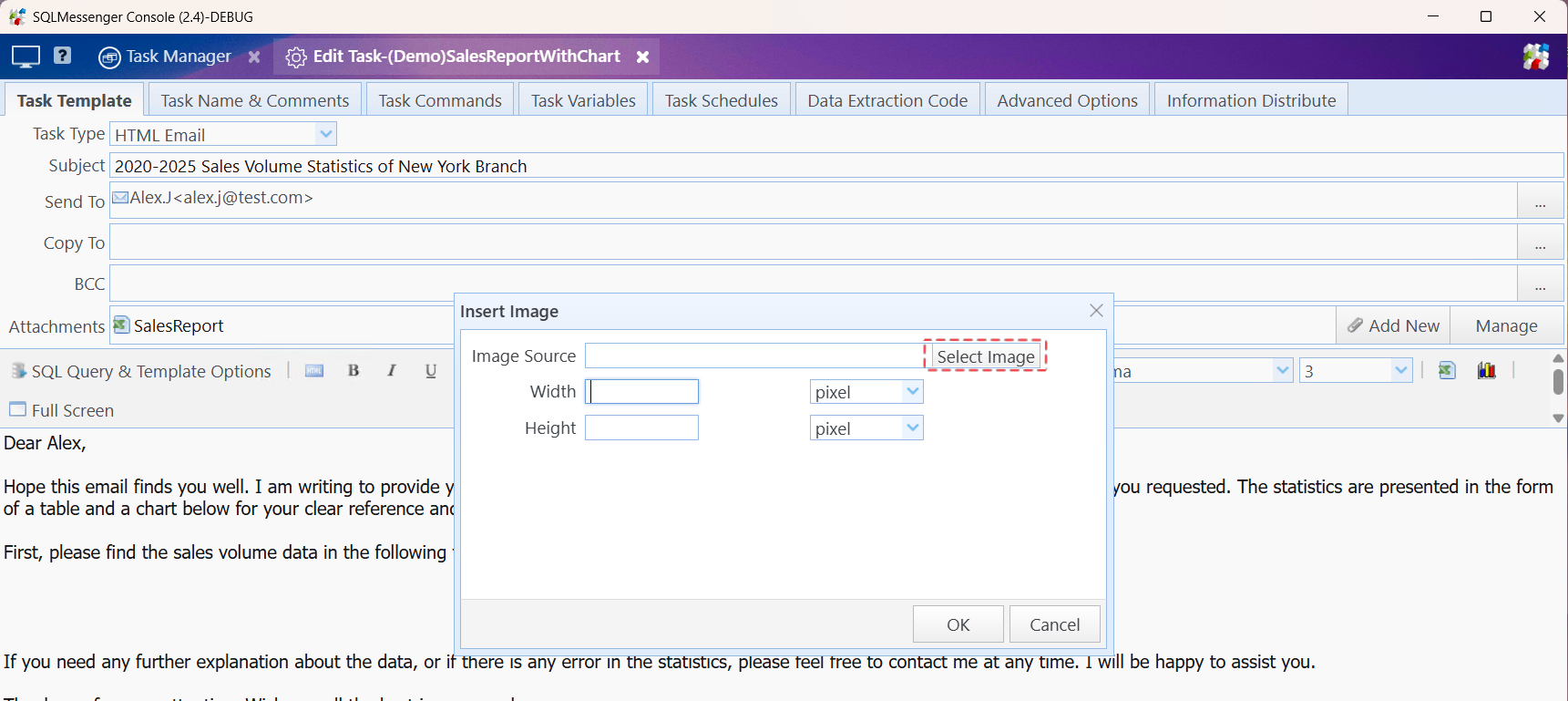
Task: Click the bar chart toolbar icon
Action: coord(1487,370)
